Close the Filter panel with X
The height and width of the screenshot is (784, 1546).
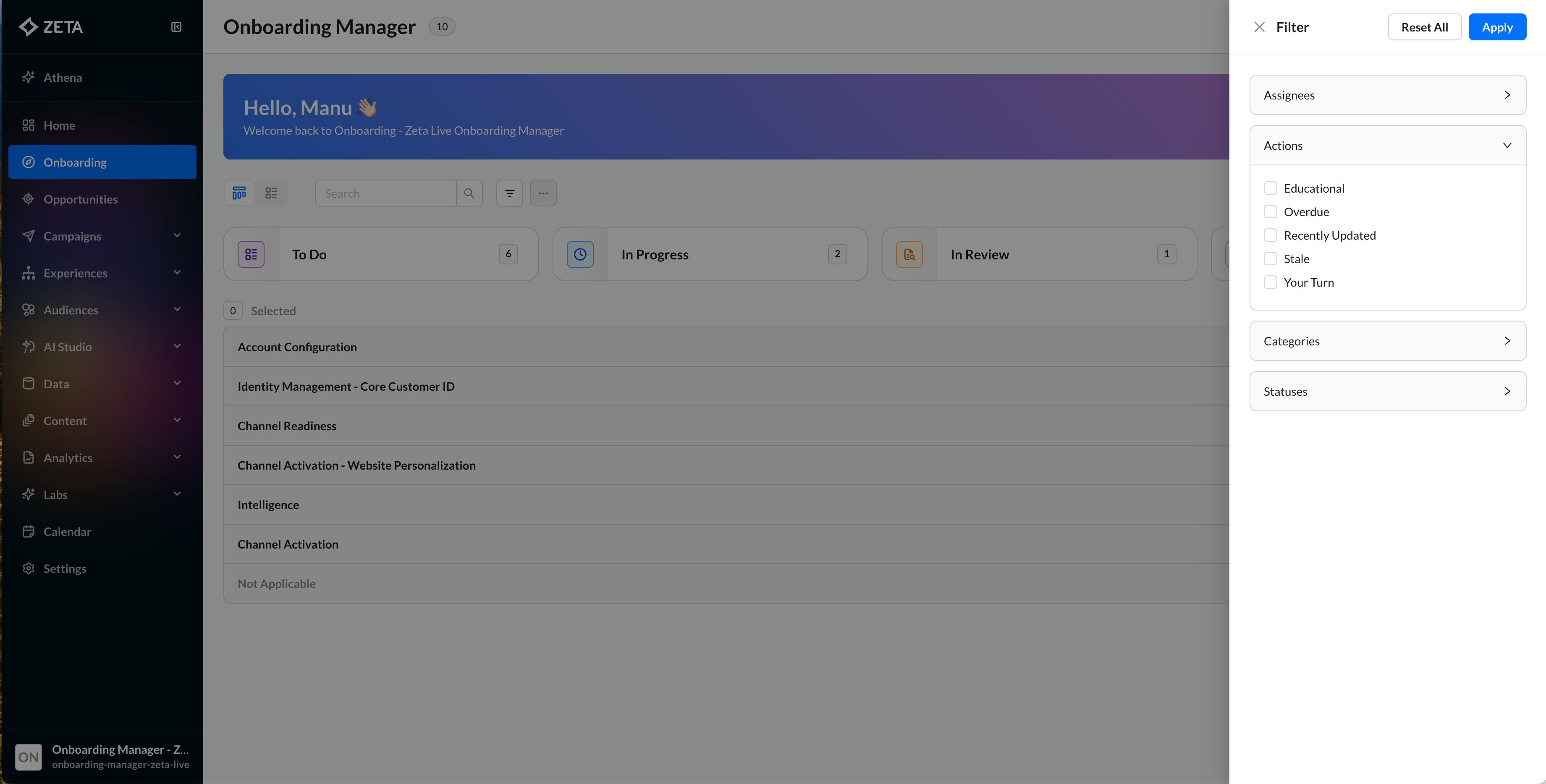coord(1259,27)
